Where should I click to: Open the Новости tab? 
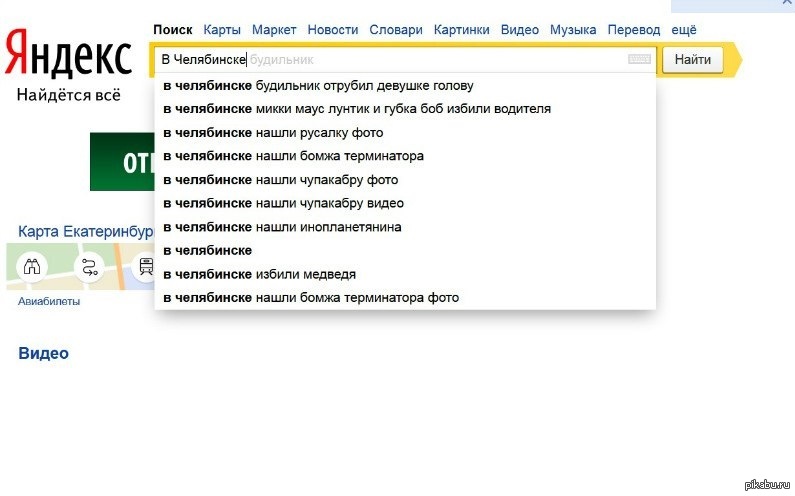(x=332, y=30)
